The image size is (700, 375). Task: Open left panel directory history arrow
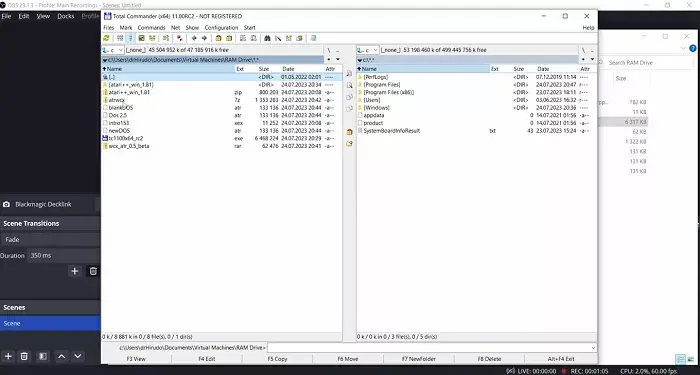tap(338, 59)
